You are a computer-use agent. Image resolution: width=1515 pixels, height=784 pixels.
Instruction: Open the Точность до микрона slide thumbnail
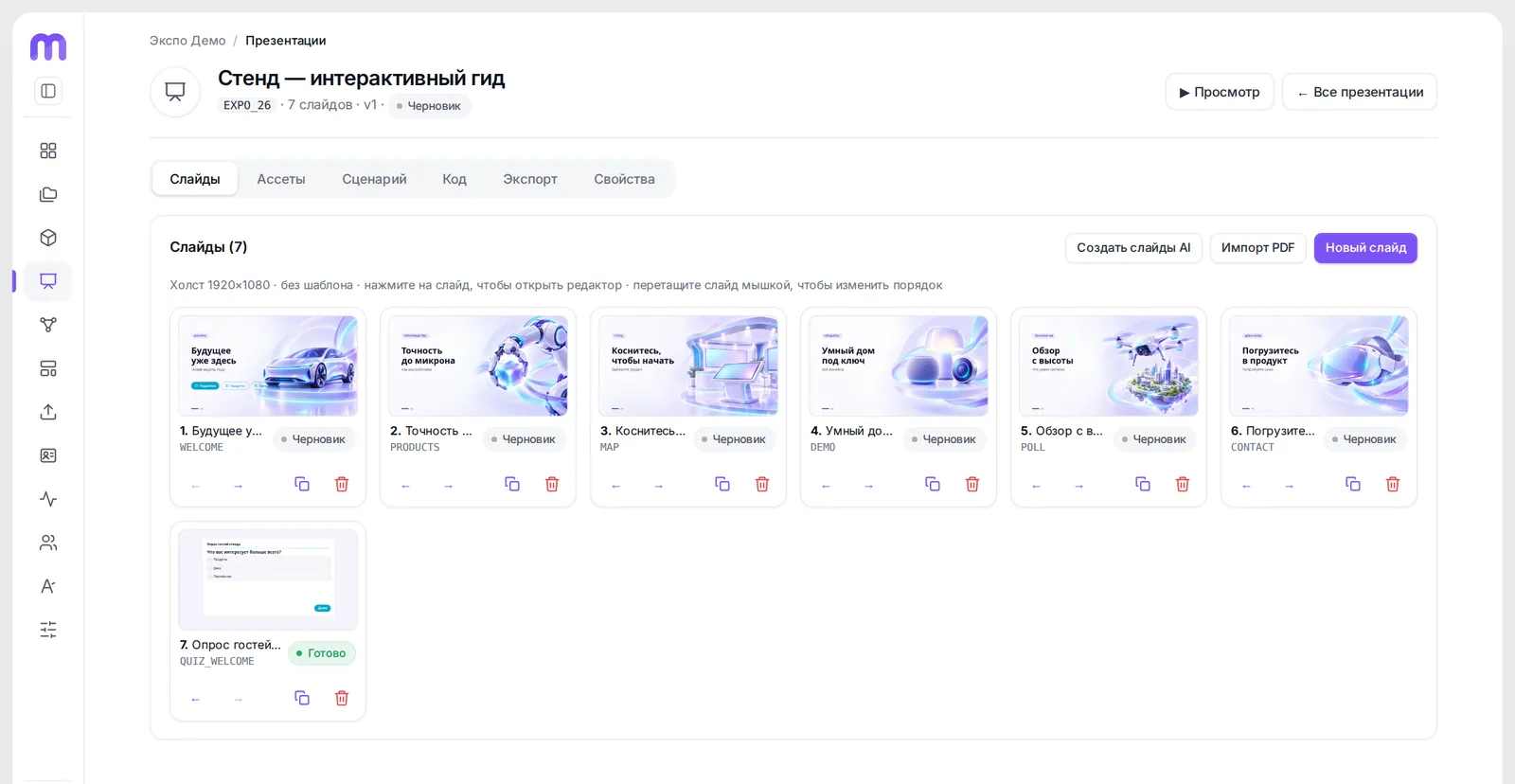click(x=478, y=366)
